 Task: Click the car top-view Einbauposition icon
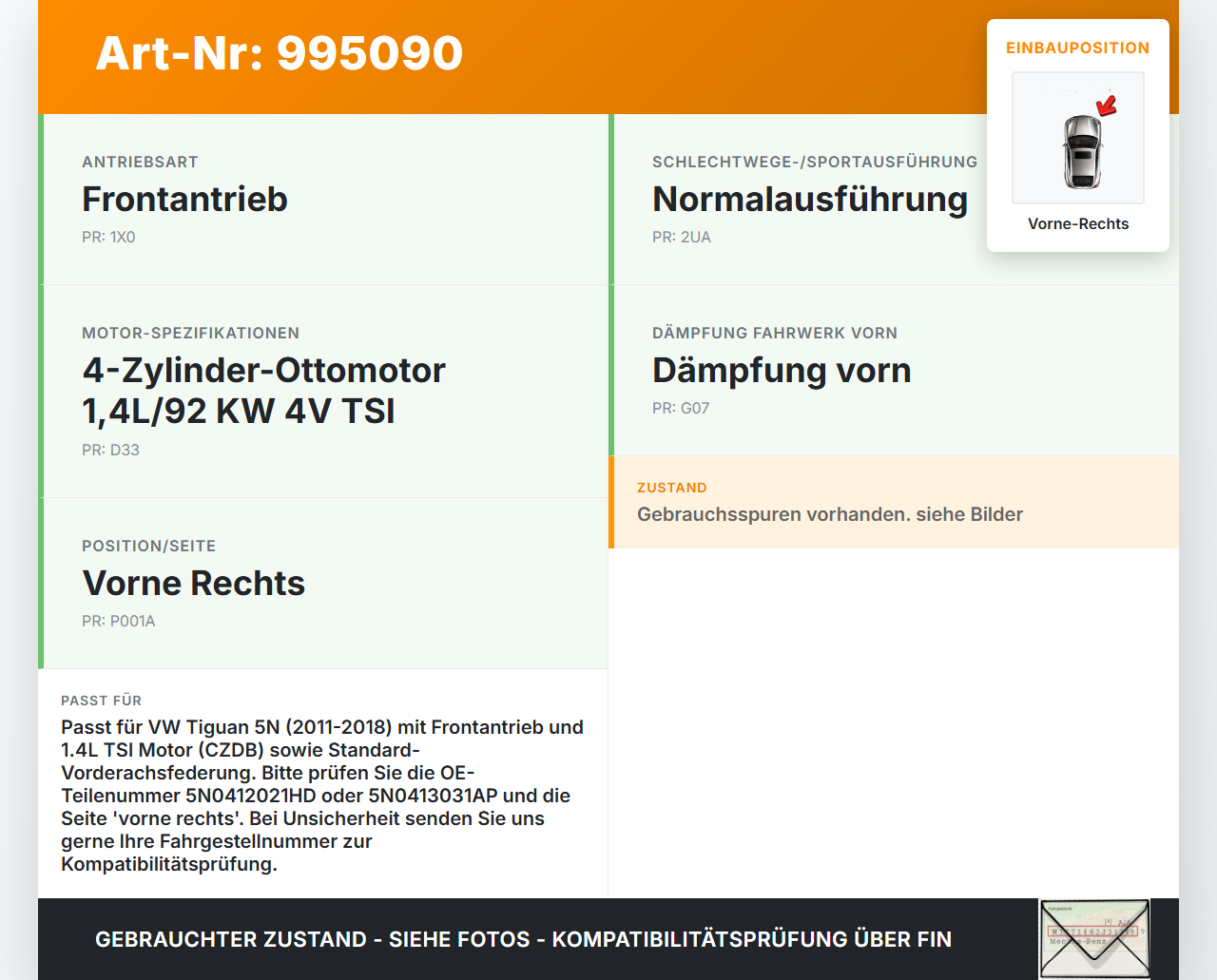[x=1078, y=138]
